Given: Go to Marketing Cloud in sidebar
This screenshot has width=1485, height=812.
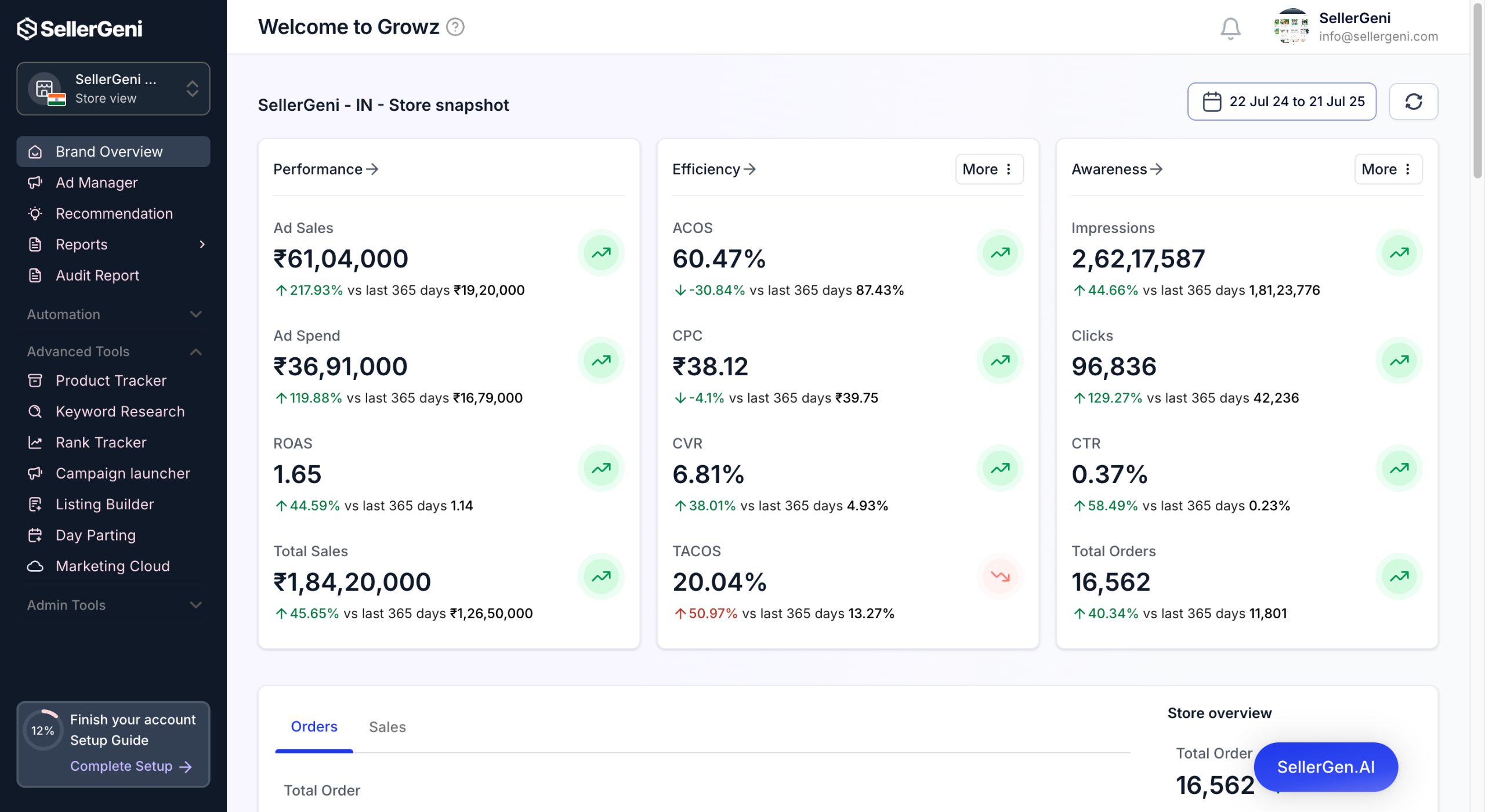Looking at the screenshot, I should (x=113, y=566).
